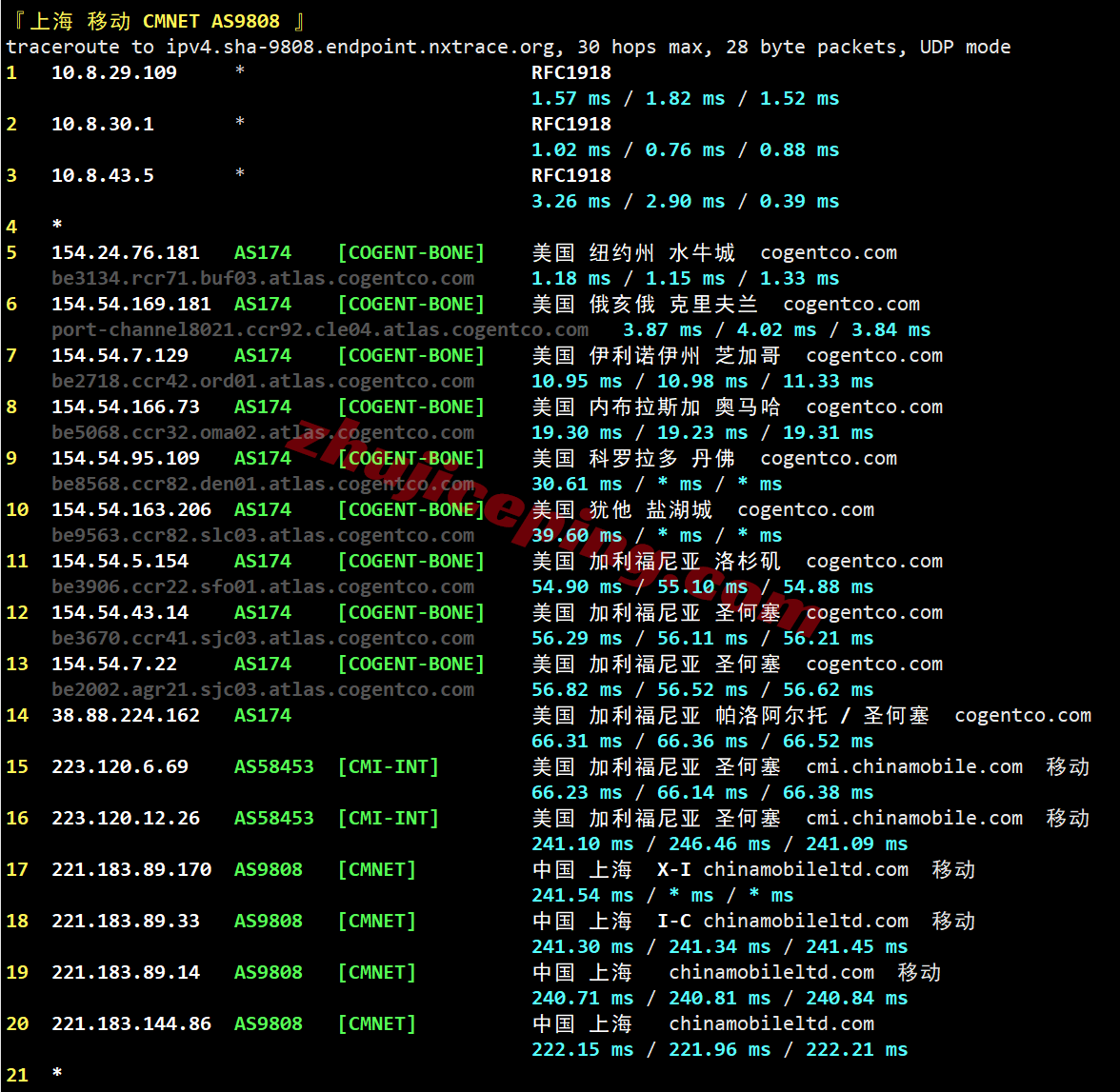Click hostname be3134.rcr71.buf03.atlas.cogentco.com
Screen dimensions: 1120x1092
click(263, 279)
